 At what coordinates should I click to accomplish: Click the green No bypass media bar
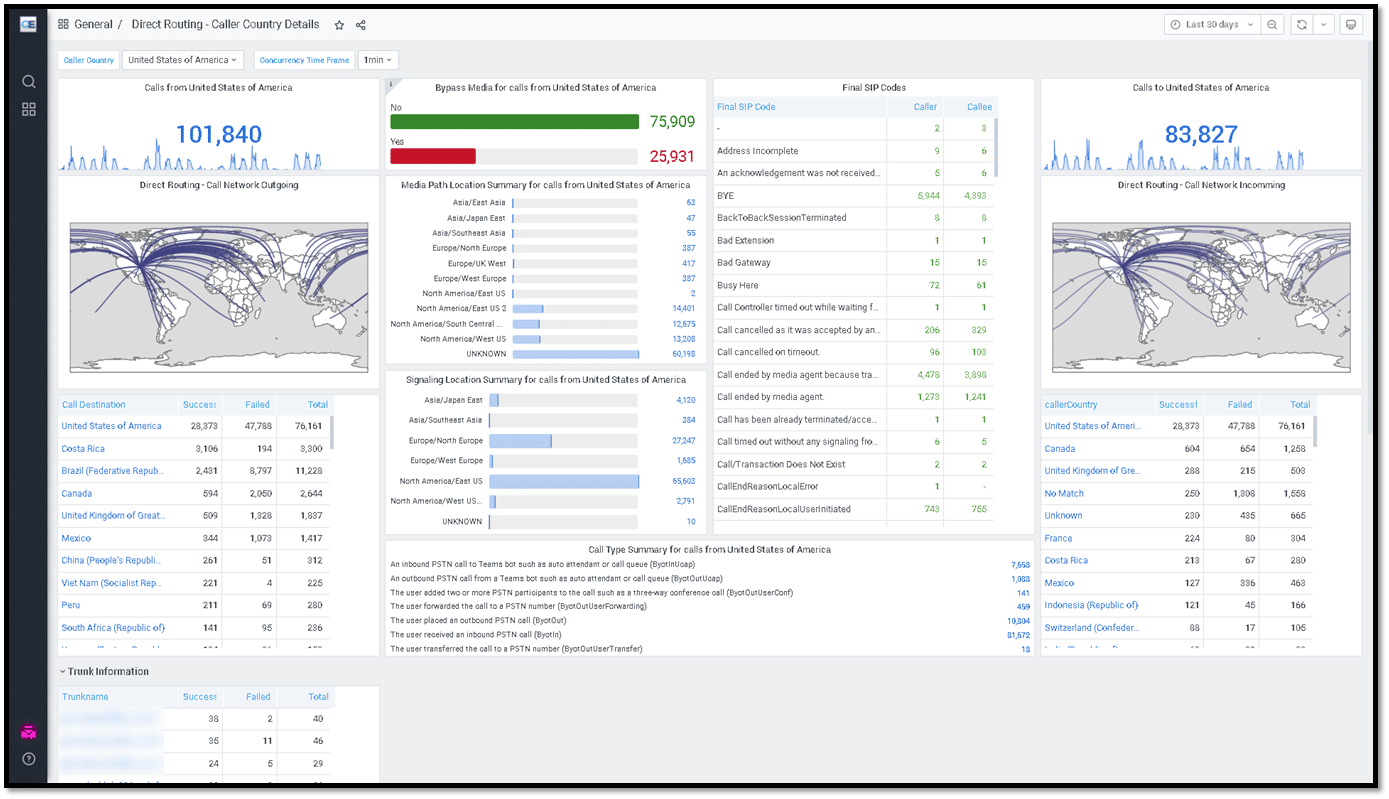pyautogui.click(x=514, y=122)
